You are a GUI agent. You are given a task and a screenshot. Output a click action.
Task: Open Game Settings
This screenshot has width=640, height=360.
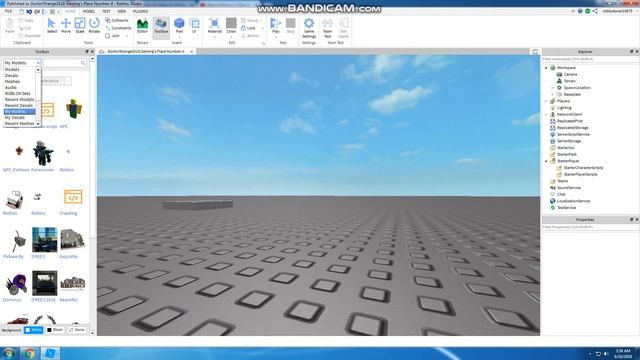coord(309,28)
